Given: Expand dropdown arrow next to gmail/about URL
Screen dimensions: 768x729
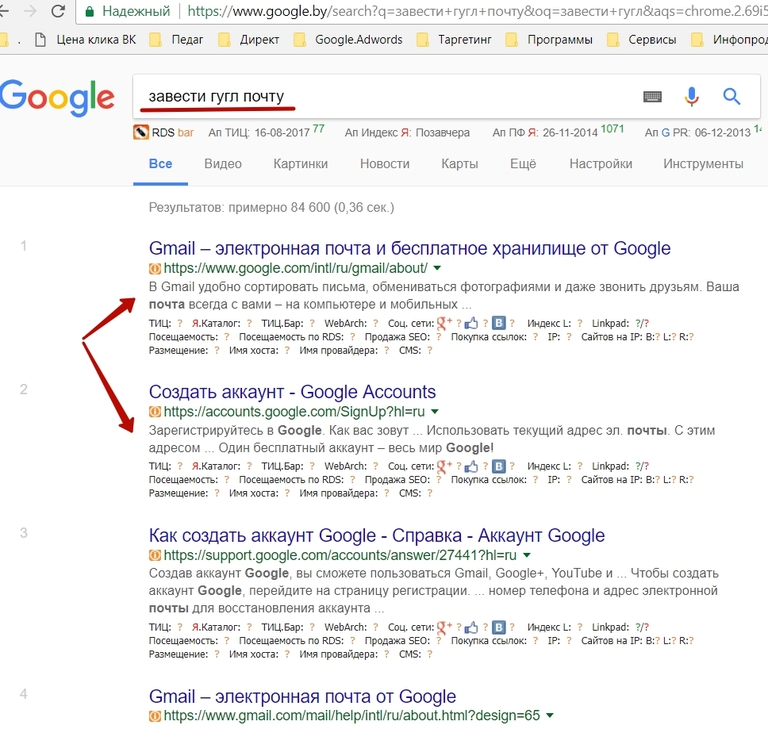Looking at the screenshot, I should click(437, 268).
